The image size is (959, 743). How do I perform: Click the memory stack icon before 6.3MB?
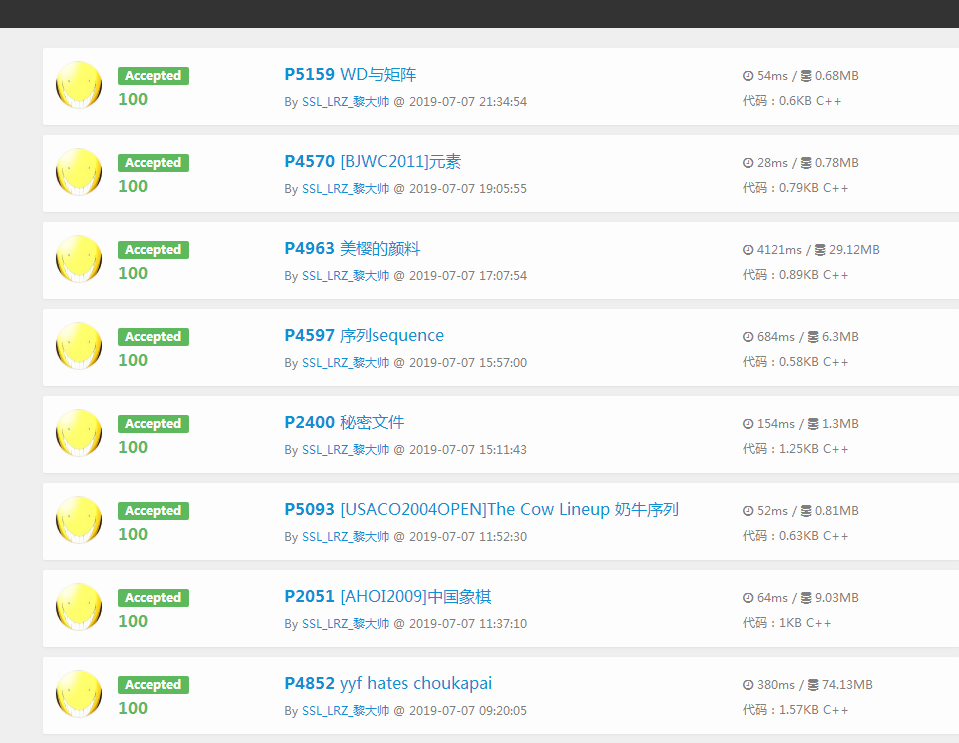coord(813,337)
